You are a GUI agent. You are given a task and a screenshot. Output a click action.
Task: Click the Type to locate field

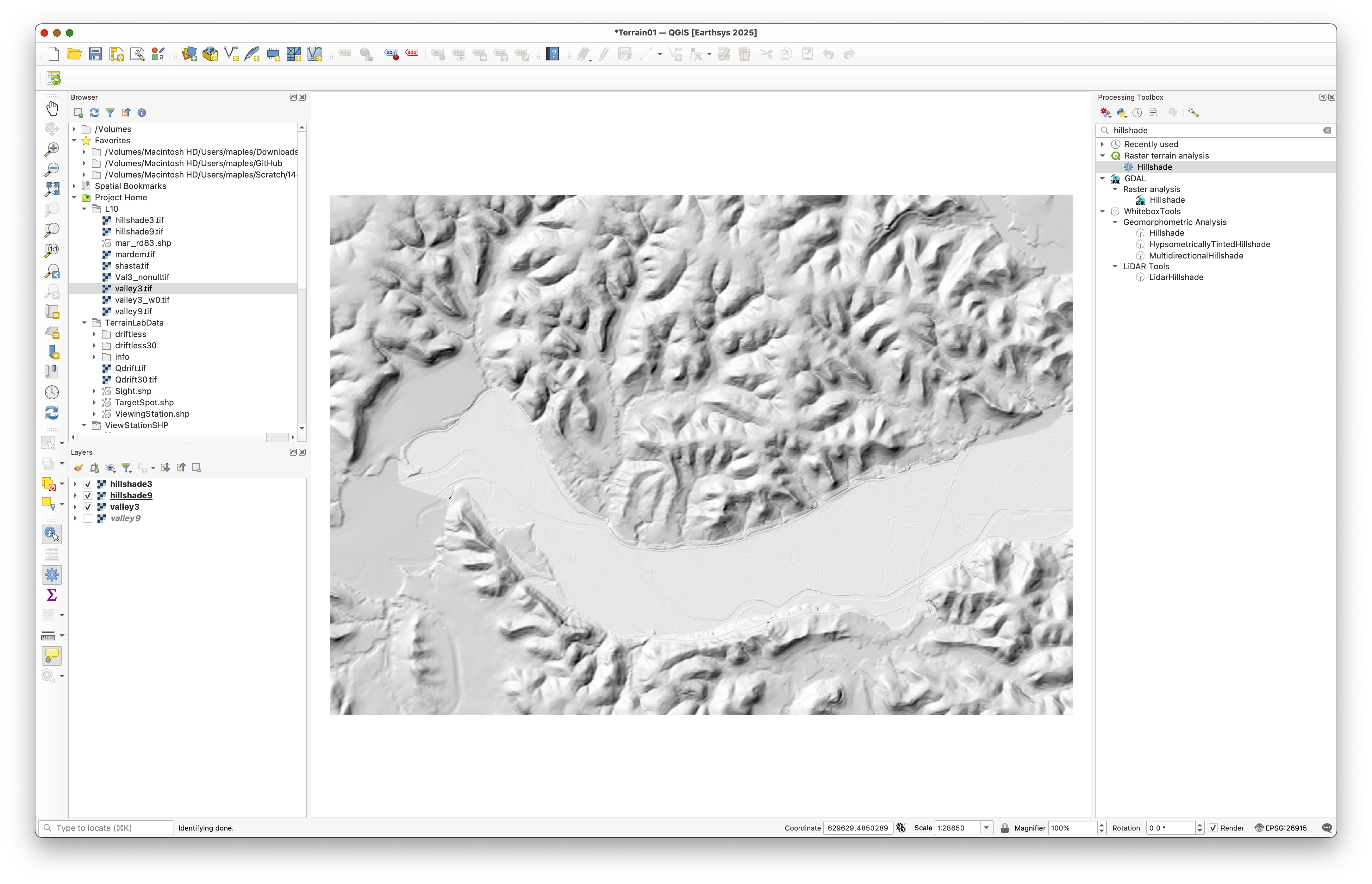(x=106, y=828)
